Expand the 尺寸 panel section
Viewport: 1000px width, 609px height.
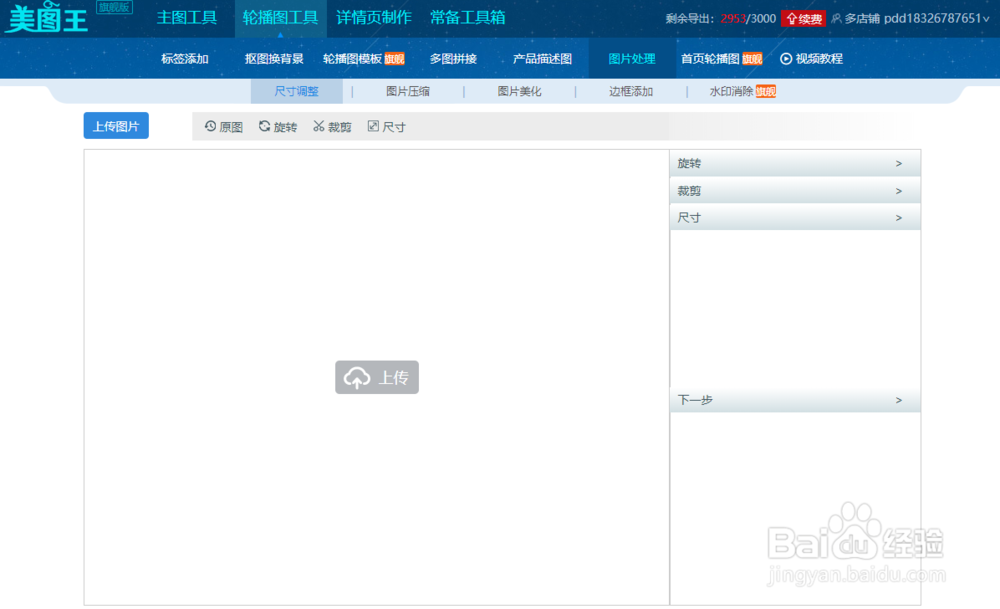pos(795,217)
